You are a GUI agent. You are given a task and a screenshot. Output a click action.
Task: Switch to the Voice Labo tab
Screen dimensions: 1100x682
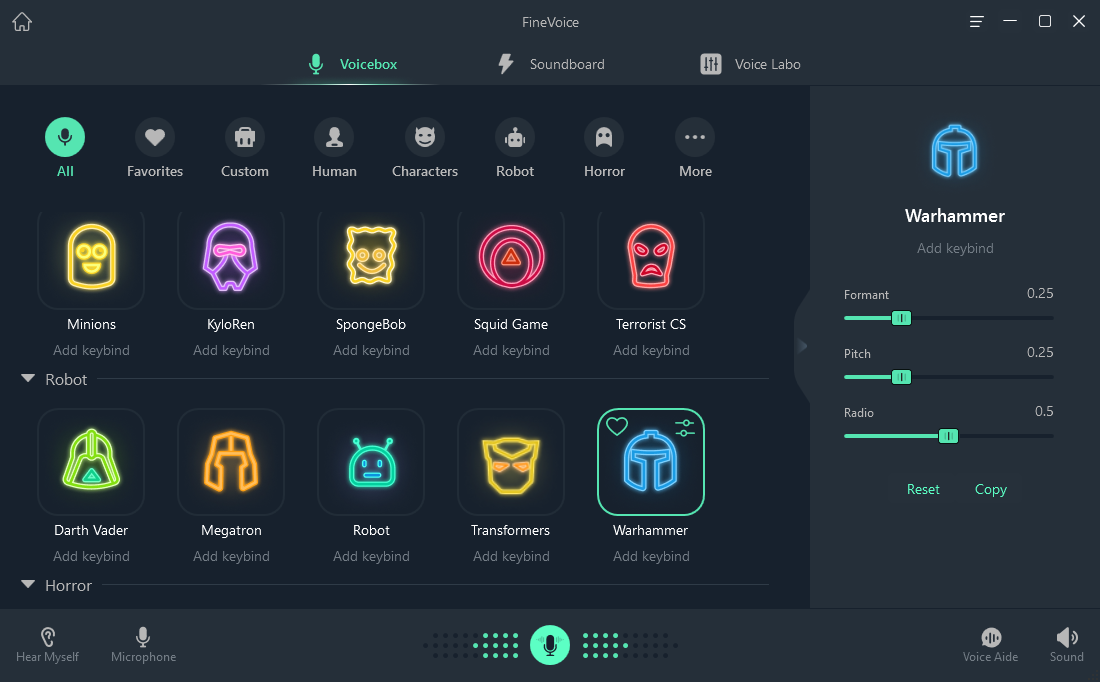tap(750, 64)
